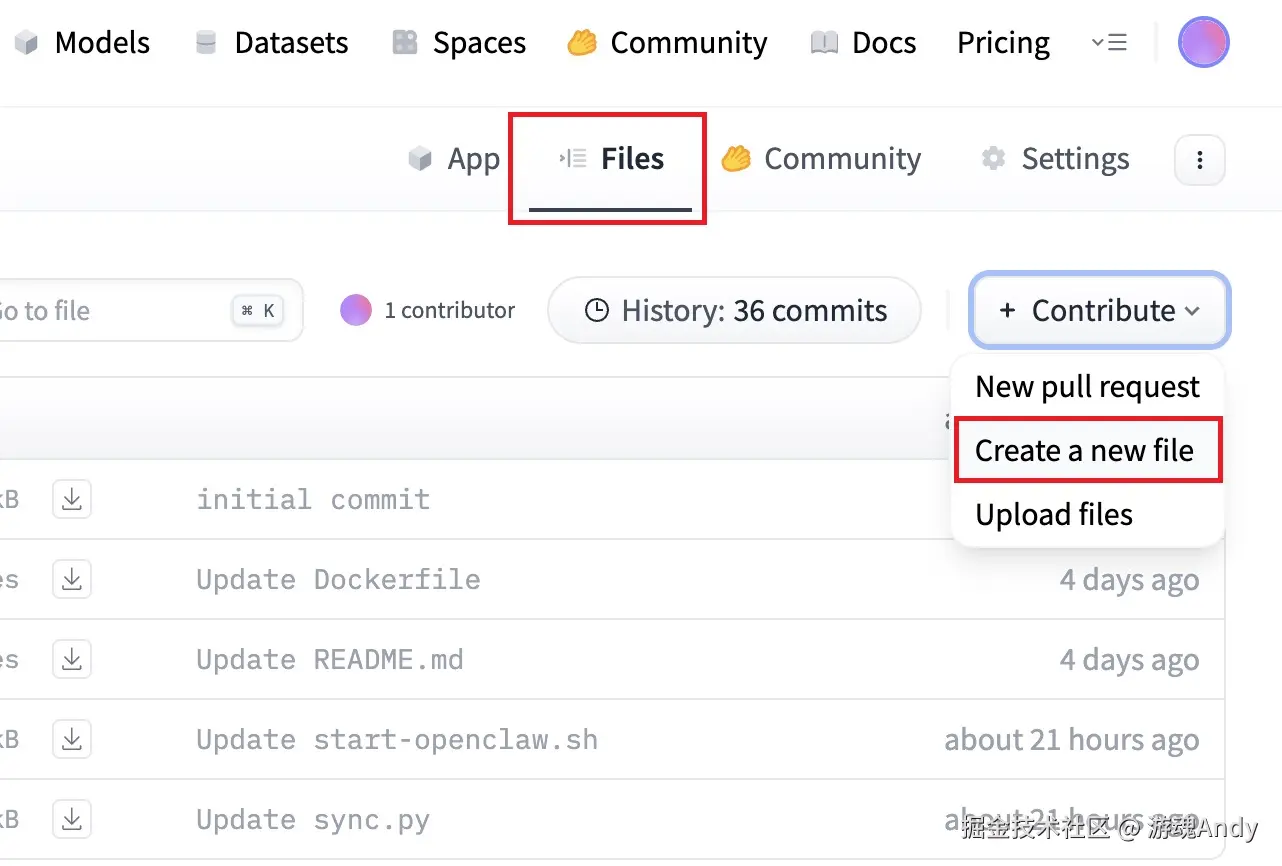Switch to the Files tab

(611, 160)
